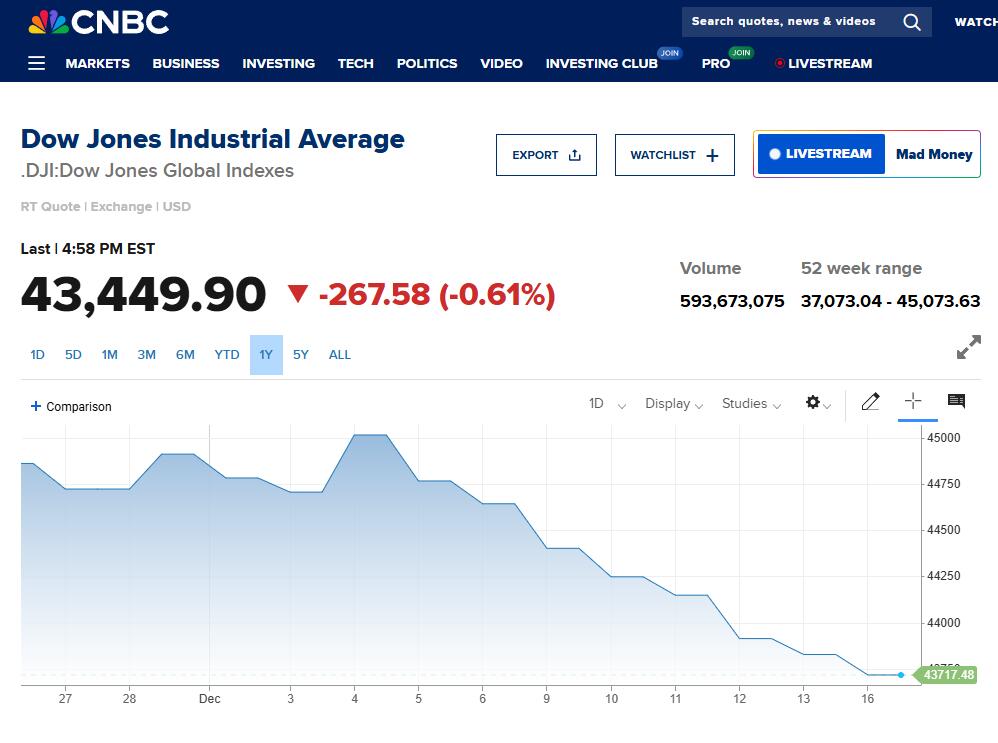Click the blue LIVESTREAM Mad Money button

[821, 154]
